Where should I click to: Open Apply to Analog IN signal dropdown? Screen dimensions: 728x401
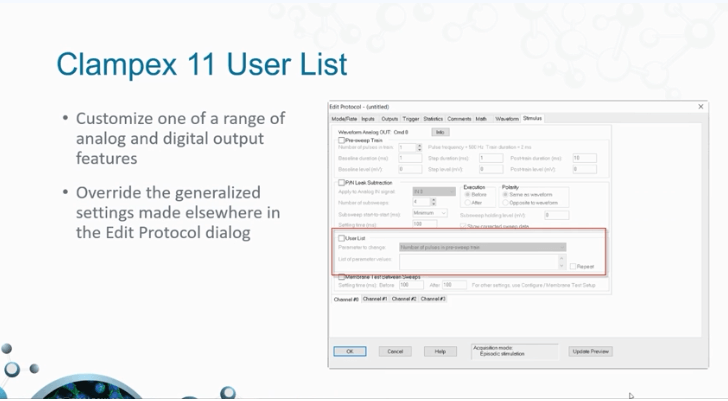pos(434,192)
